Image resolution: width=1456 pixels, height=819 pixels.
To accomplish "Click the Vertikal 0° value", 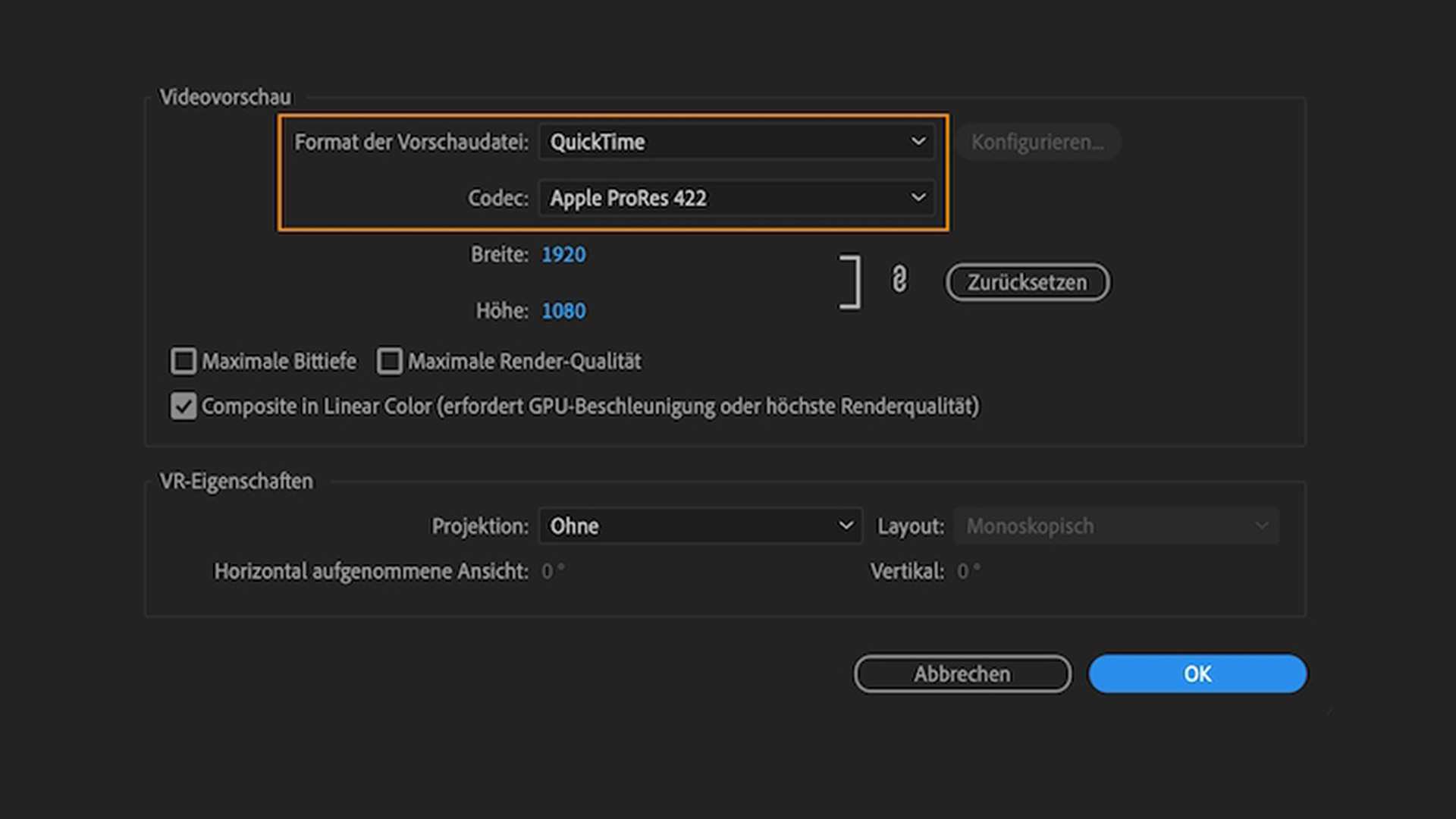I will click(x=968, y=571).
